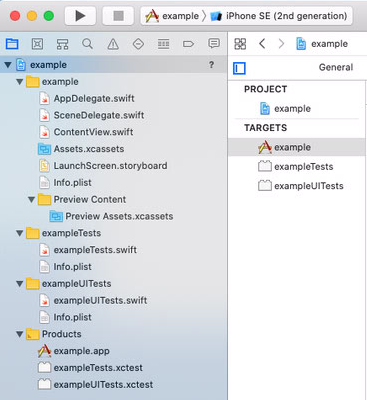Click the source control status question mark
This screenshot has height=400, width=367.
pos(211,65)
